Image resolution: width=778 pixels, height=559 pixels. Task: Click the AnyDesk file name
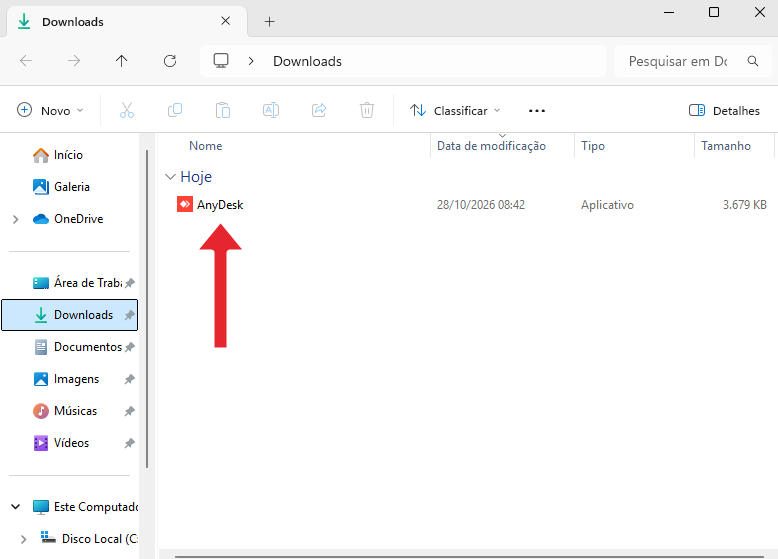click(x=220, y=205)
